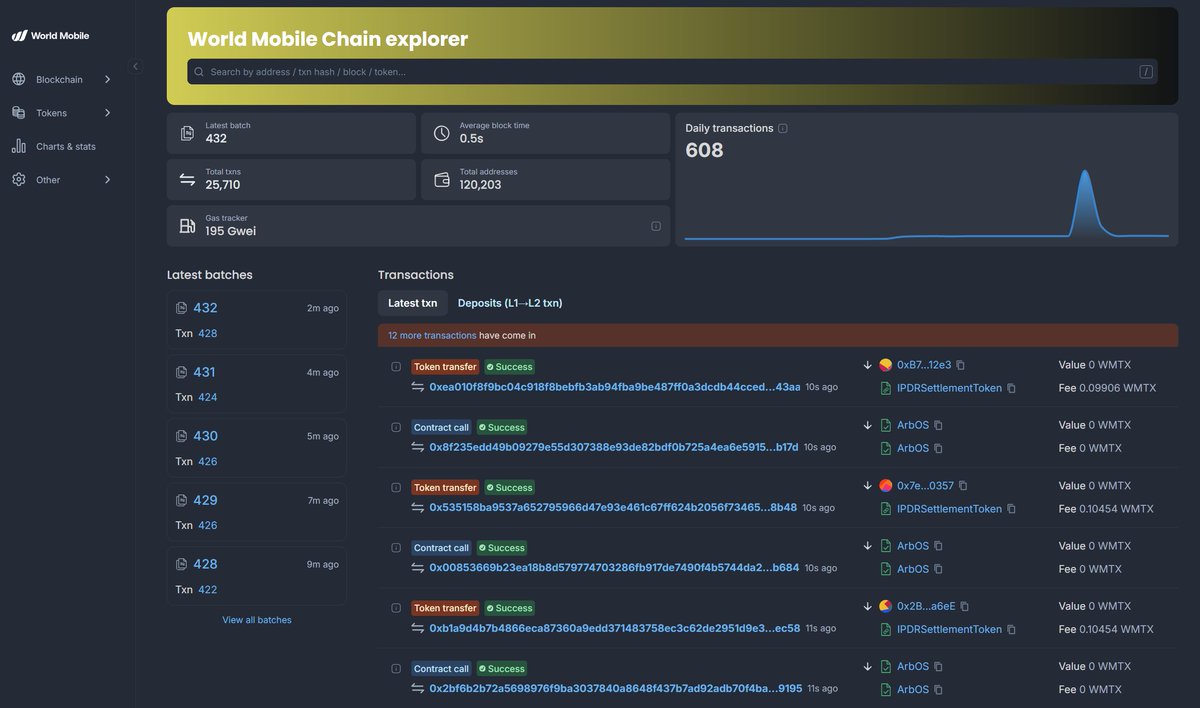Click the World Mobile logo icon

(x=19, y=33)
